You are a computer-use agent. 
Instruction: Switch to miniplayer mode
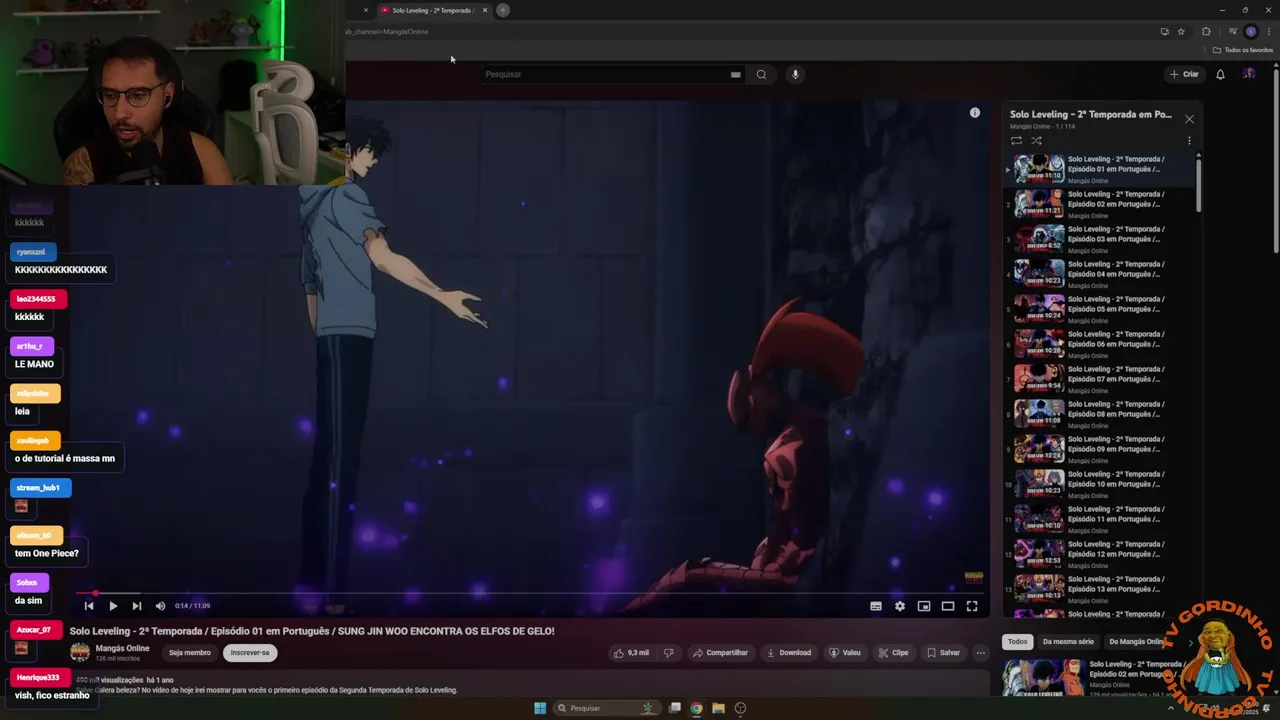(x=924, y=606)
